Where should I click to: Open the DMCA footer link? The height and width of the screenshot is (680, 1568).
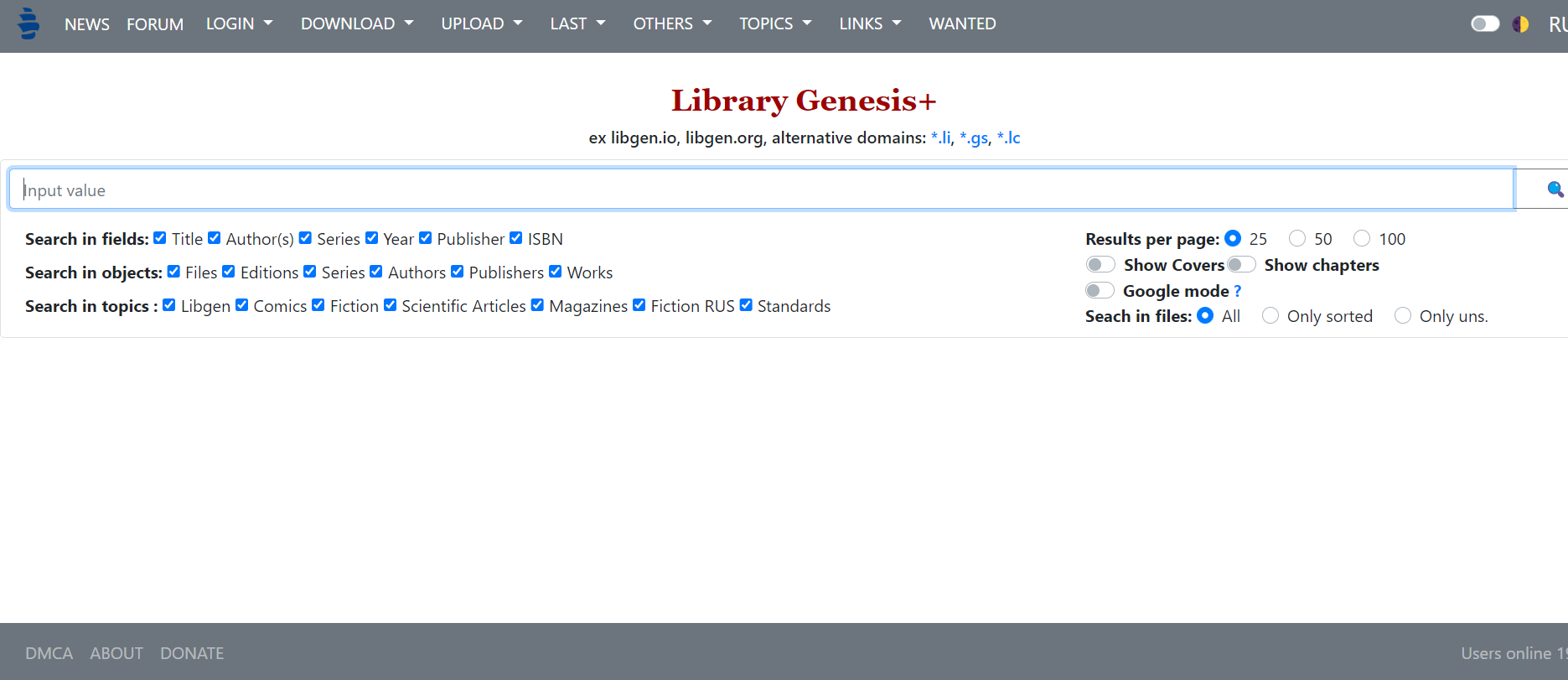49,653
